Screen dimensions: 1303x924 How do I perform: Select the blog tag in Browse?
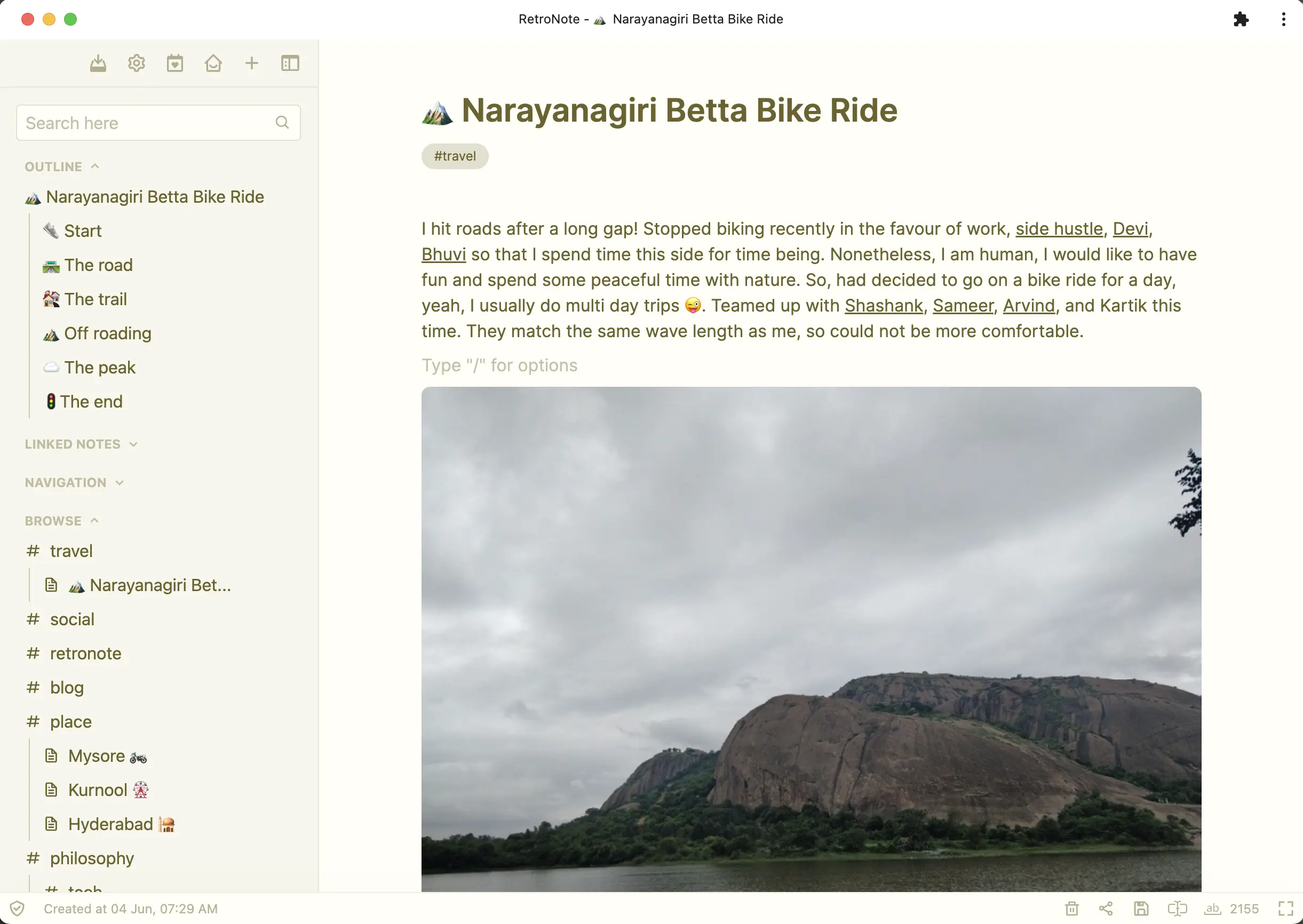tap(55, 687)
